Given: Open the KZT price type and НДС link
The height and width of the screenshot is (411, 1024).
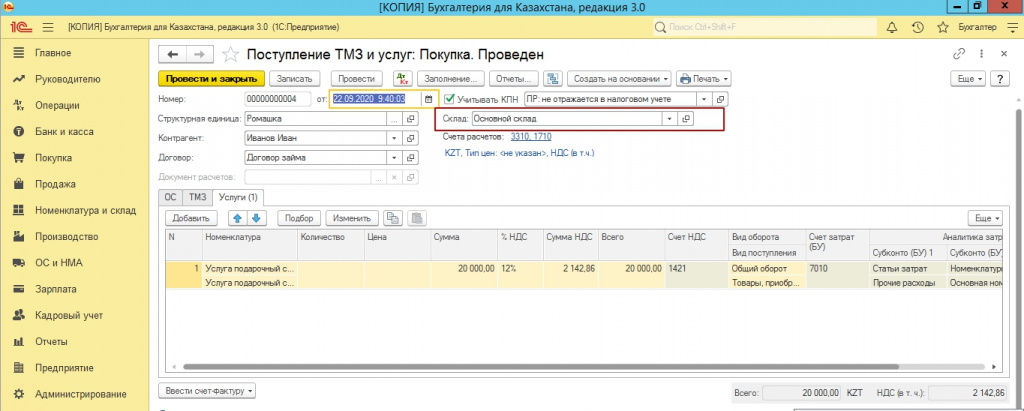Looking at the screenshot, I should 519,153.
